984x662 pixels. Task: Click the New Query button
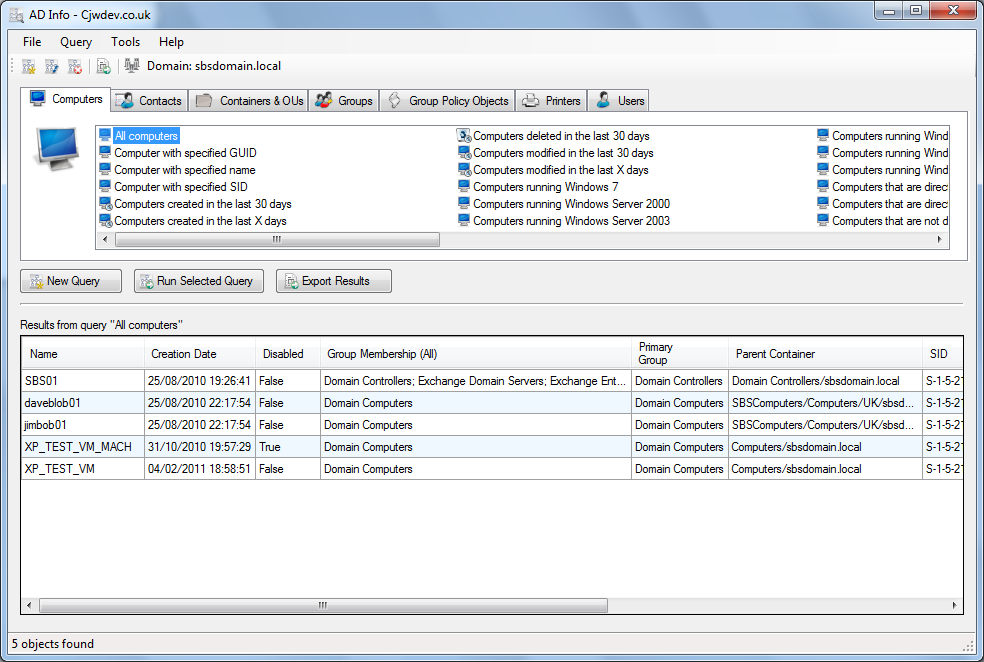(x=71, y=281)
